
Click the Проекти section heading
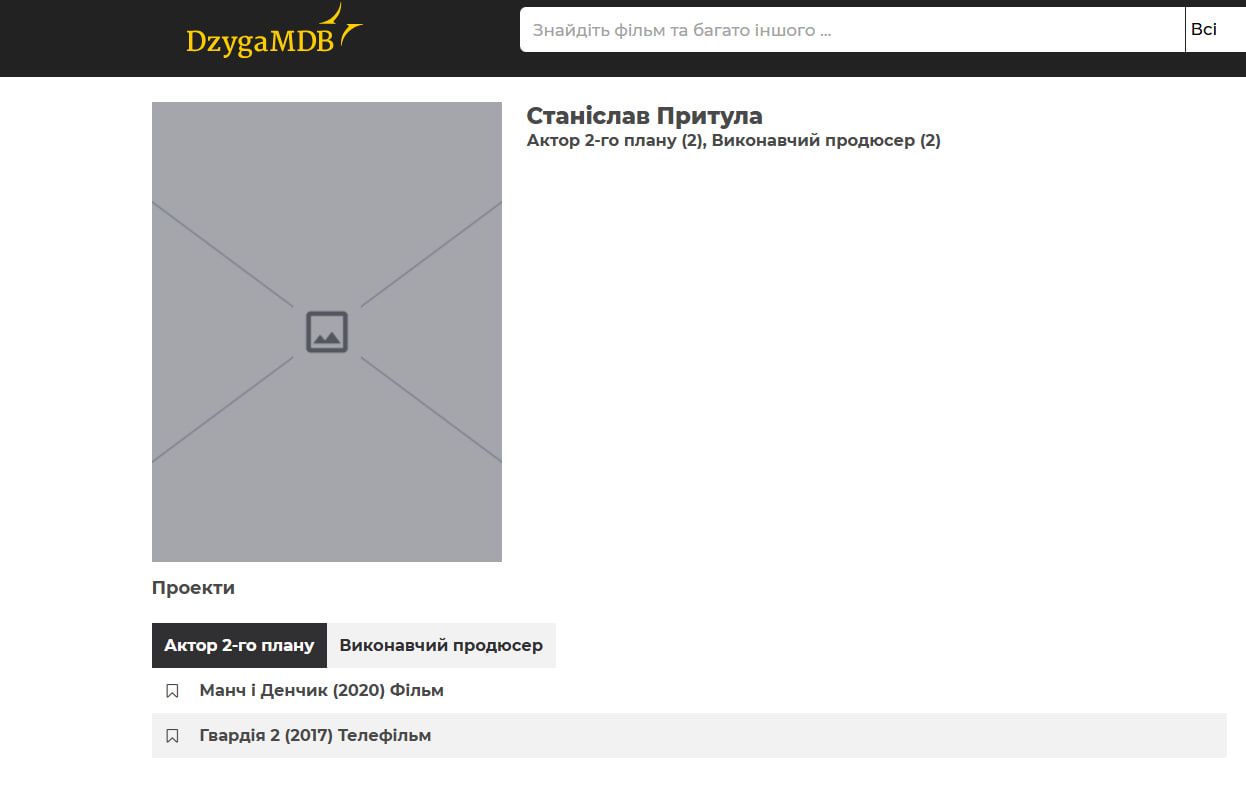click(193, 588)
